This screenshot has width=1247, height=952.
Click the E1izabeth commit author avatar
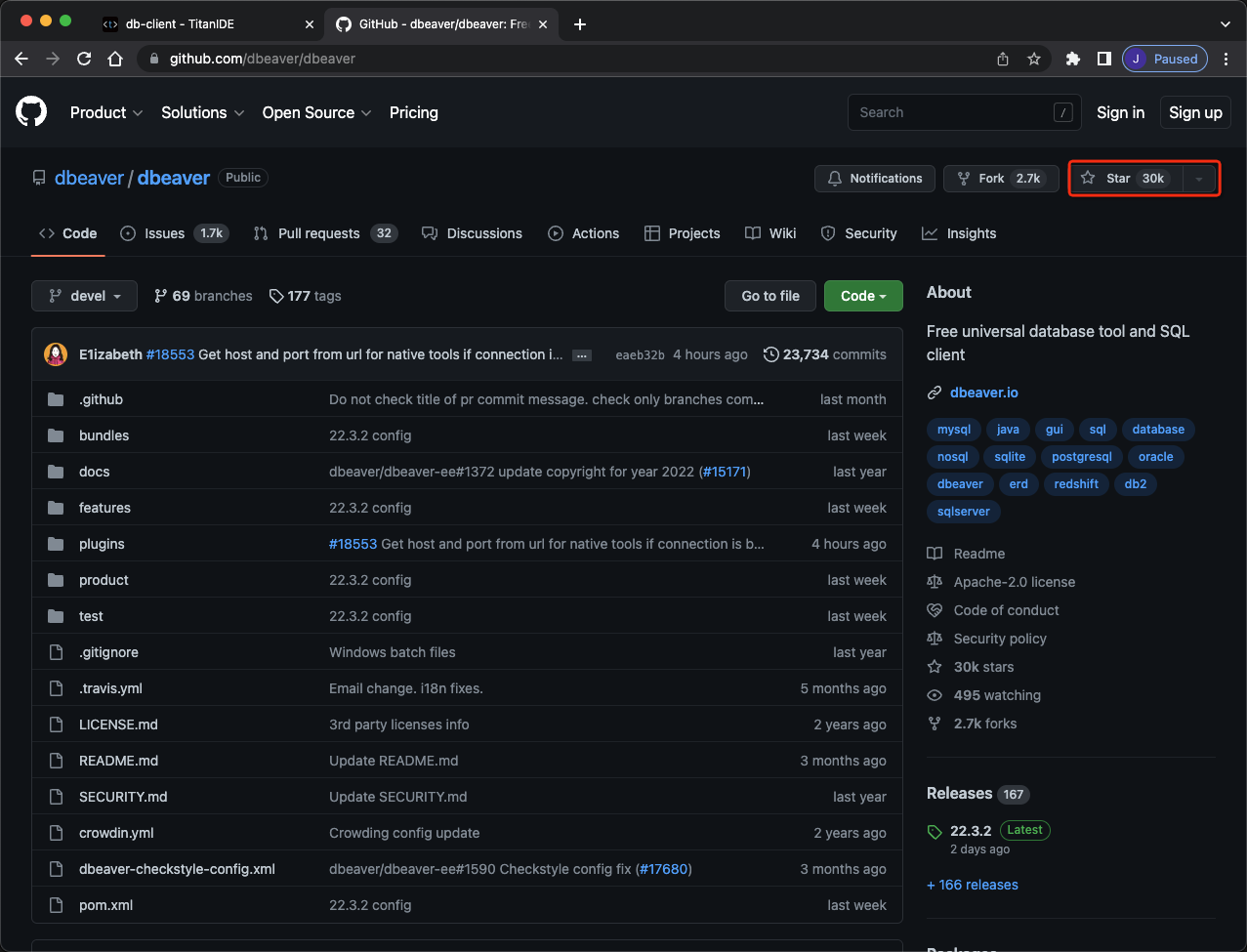click(56, 354)
